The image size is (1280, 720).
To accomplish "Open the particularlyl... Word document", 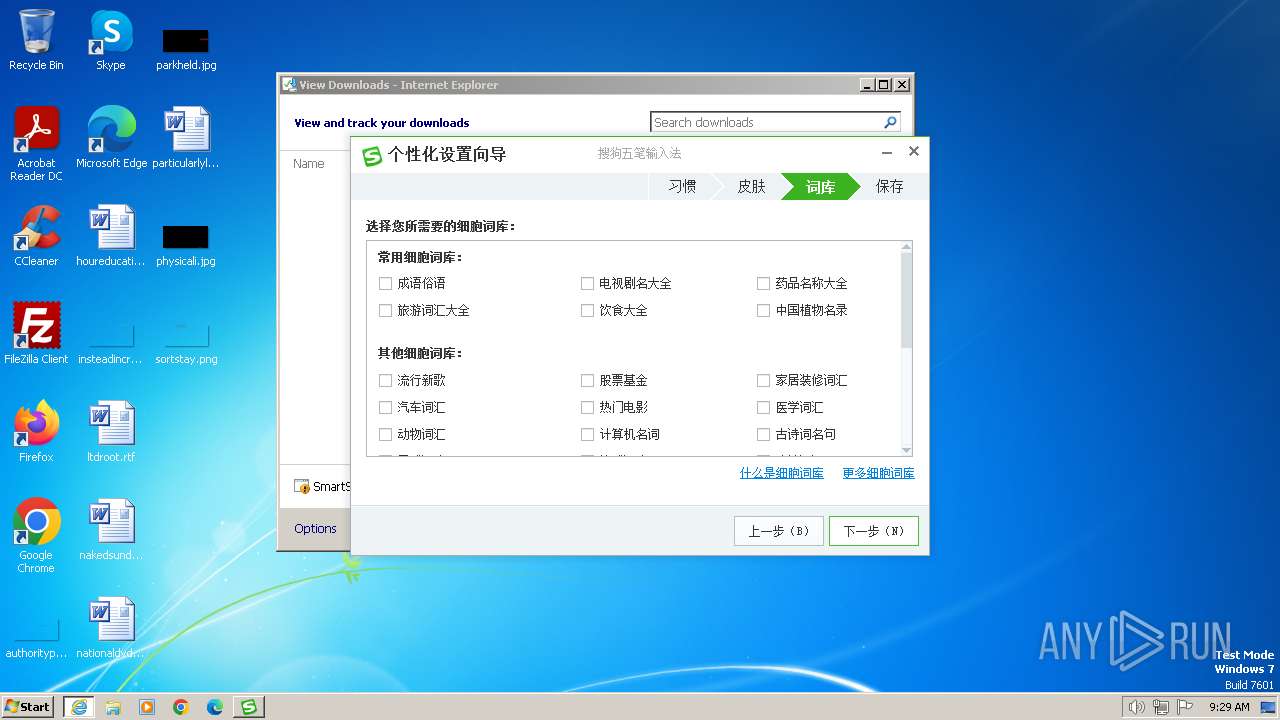I will tap(186, 137).
